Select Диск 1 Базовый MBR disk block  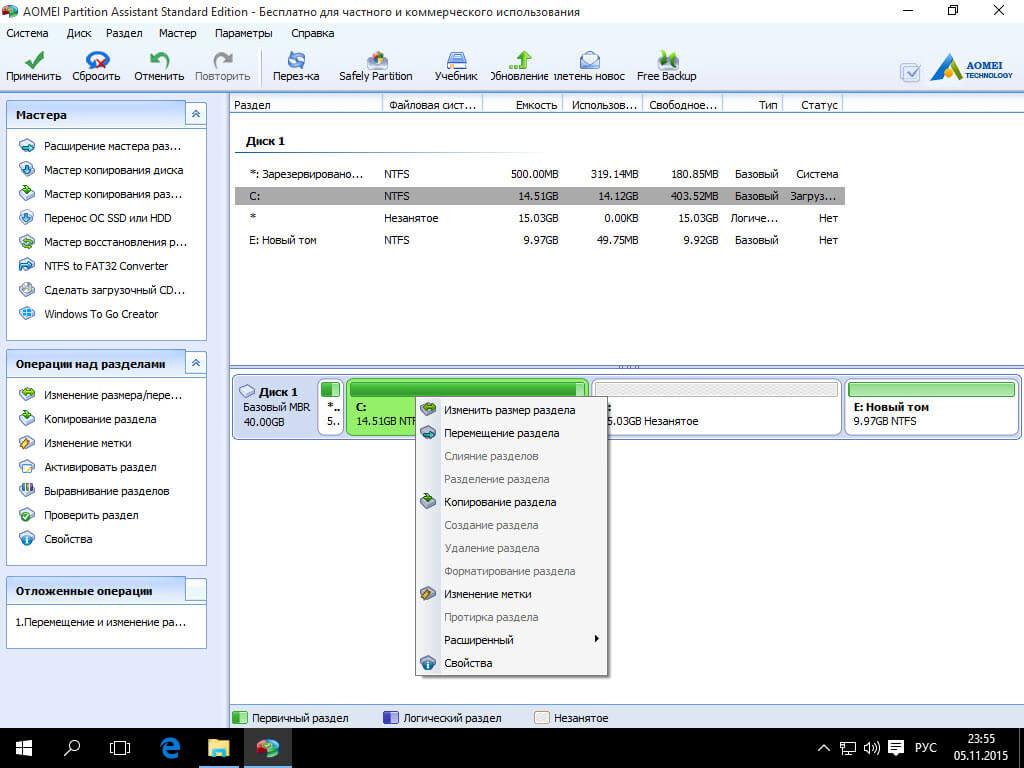[x=275, y=408]
